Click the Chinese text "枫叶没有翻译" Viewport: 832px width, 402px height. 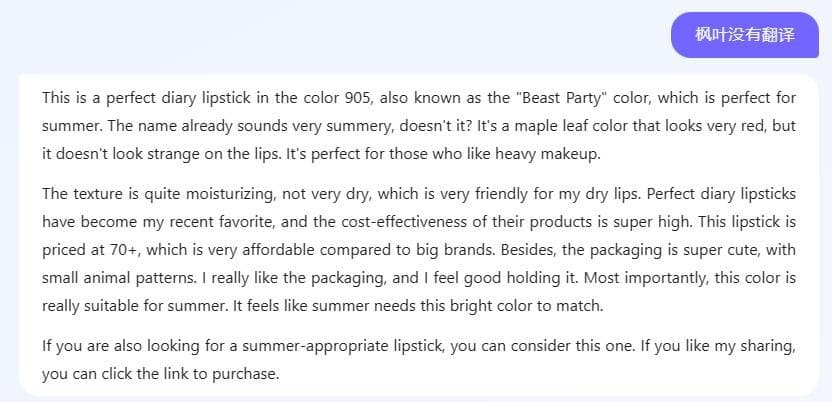click(x=745, y=35)
